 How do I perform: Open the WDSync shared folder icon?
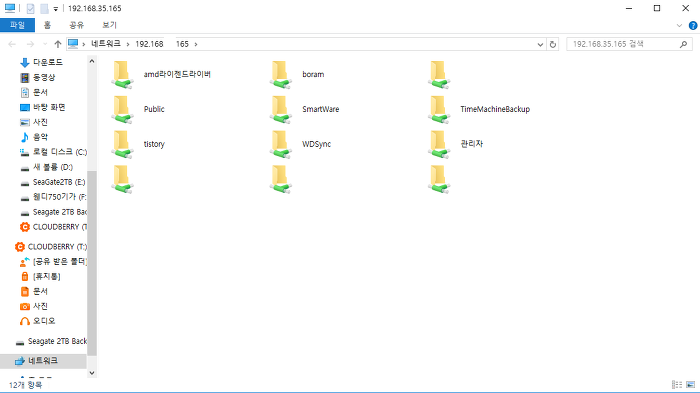click(280, 144)
